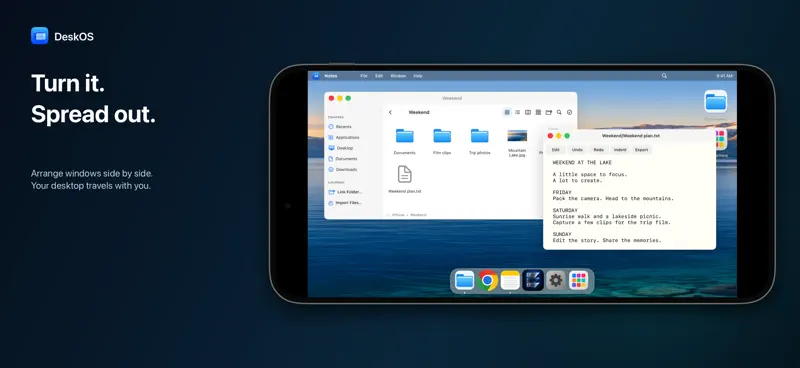
Task: Select Documents in the sidebar
Action: pyautogui.click(x=342, y=159)
